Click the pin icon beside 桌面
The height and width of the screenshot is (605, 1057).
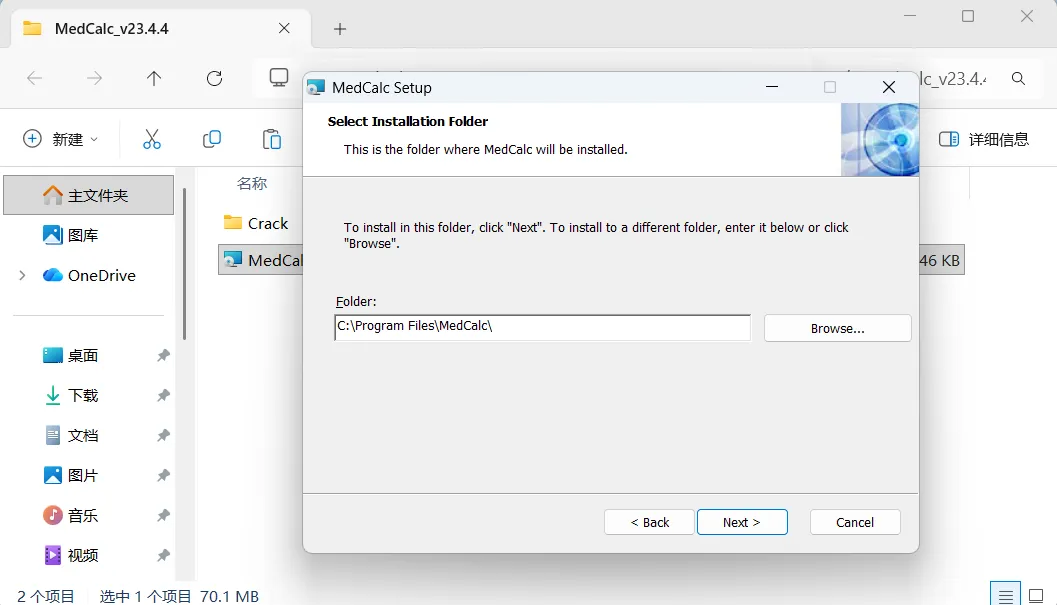(163, 355)
